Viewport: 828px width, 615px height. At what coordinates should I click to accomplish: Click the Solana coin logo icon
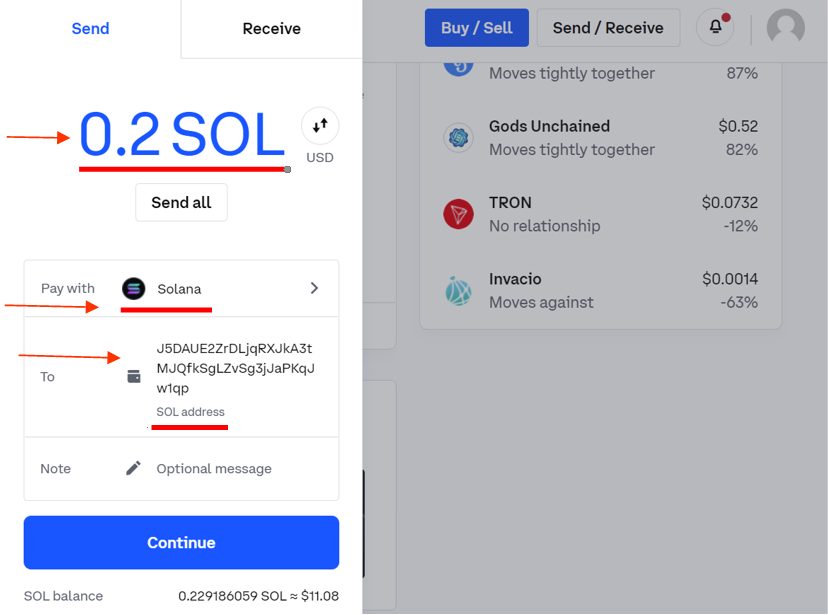134,288
